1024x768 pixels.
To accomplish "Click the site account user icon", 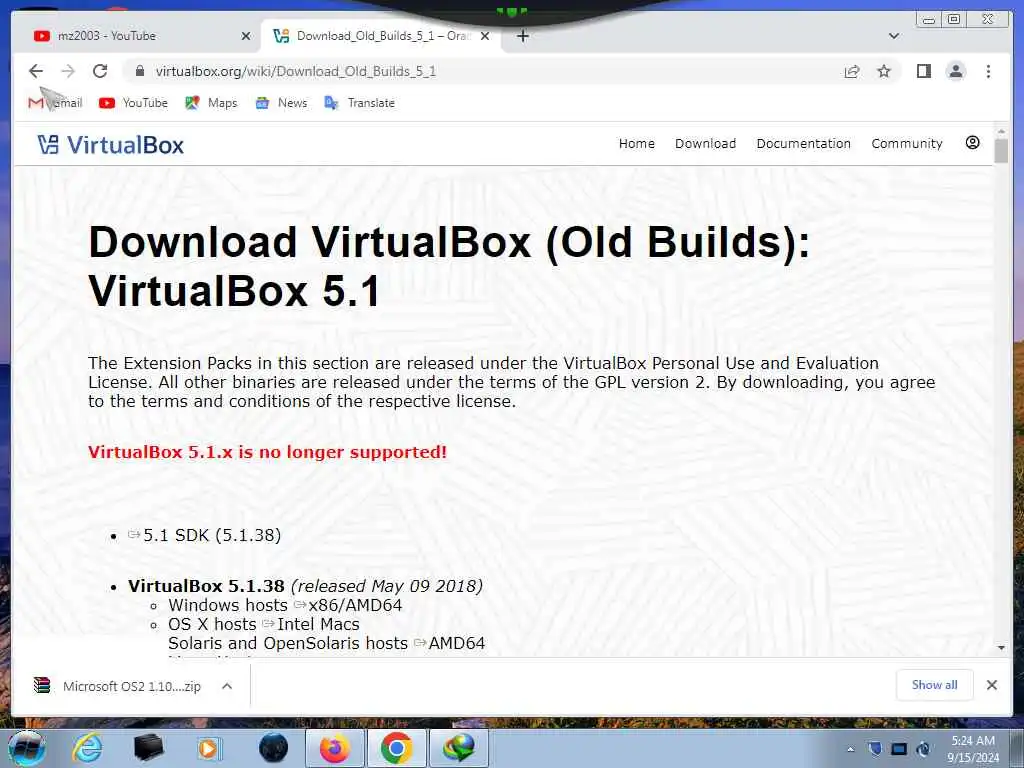I will 972,142.
